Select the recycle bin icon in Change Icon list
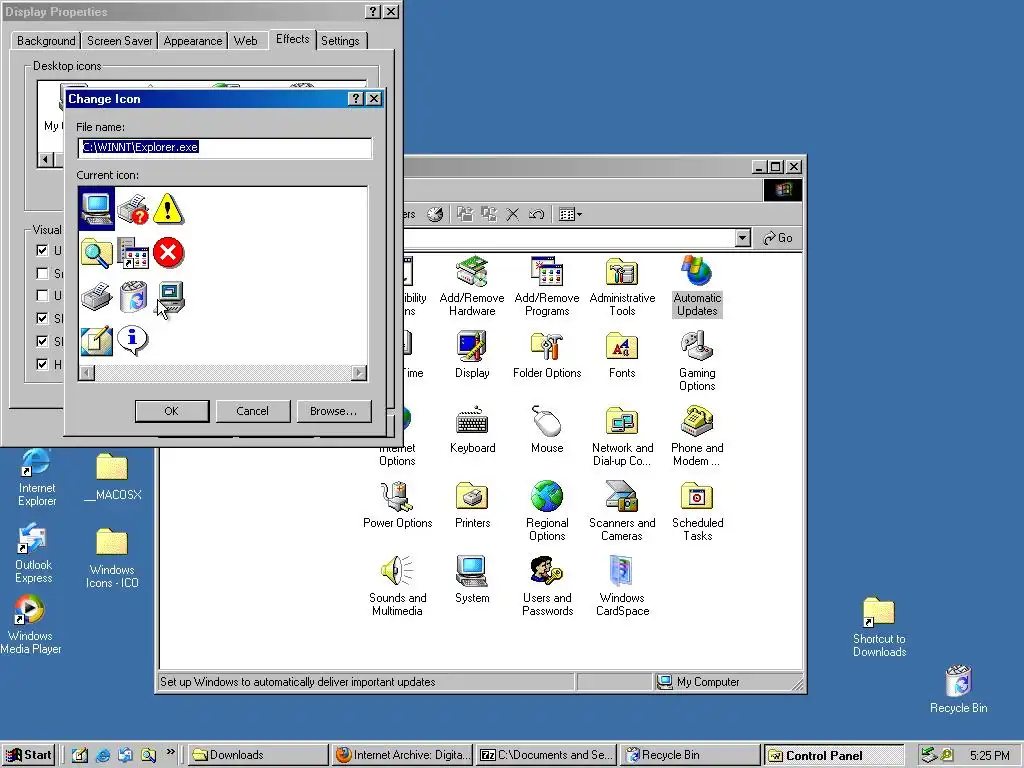The height and width of the screenshot is (768, 1024). pos(133,296)
